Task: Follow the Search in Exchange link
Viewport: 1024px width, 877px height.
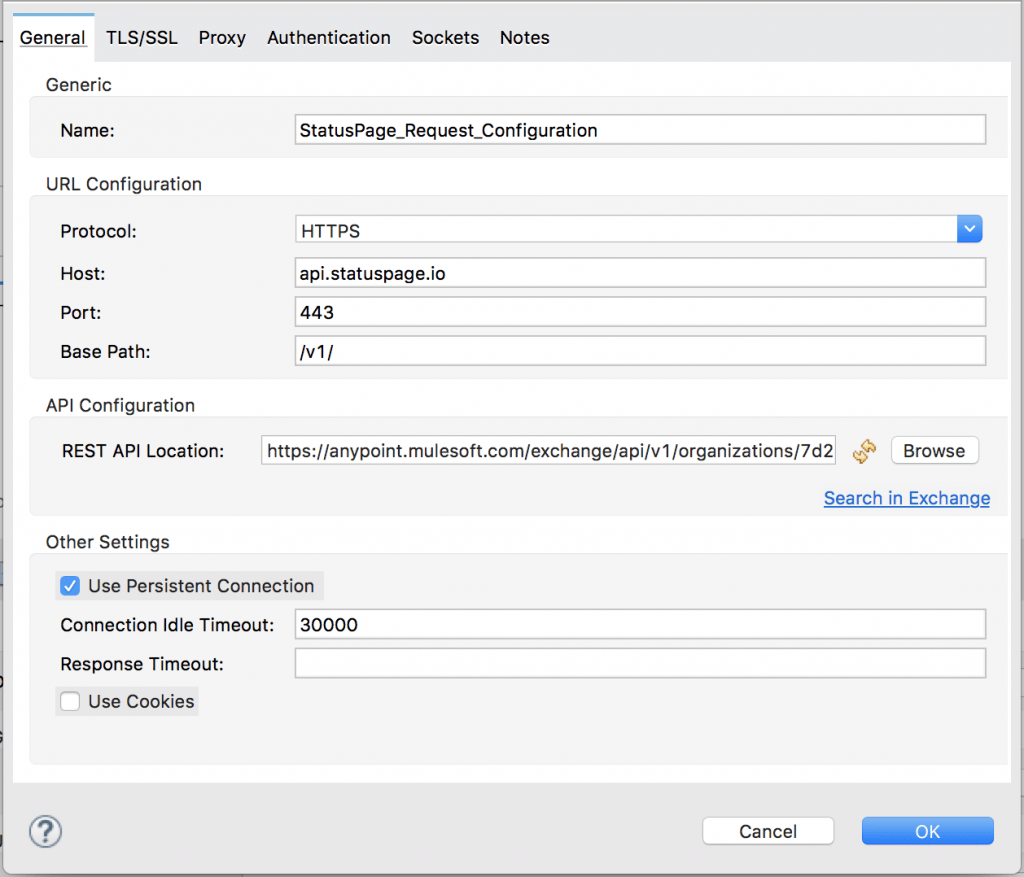Action: pos(906,498)
